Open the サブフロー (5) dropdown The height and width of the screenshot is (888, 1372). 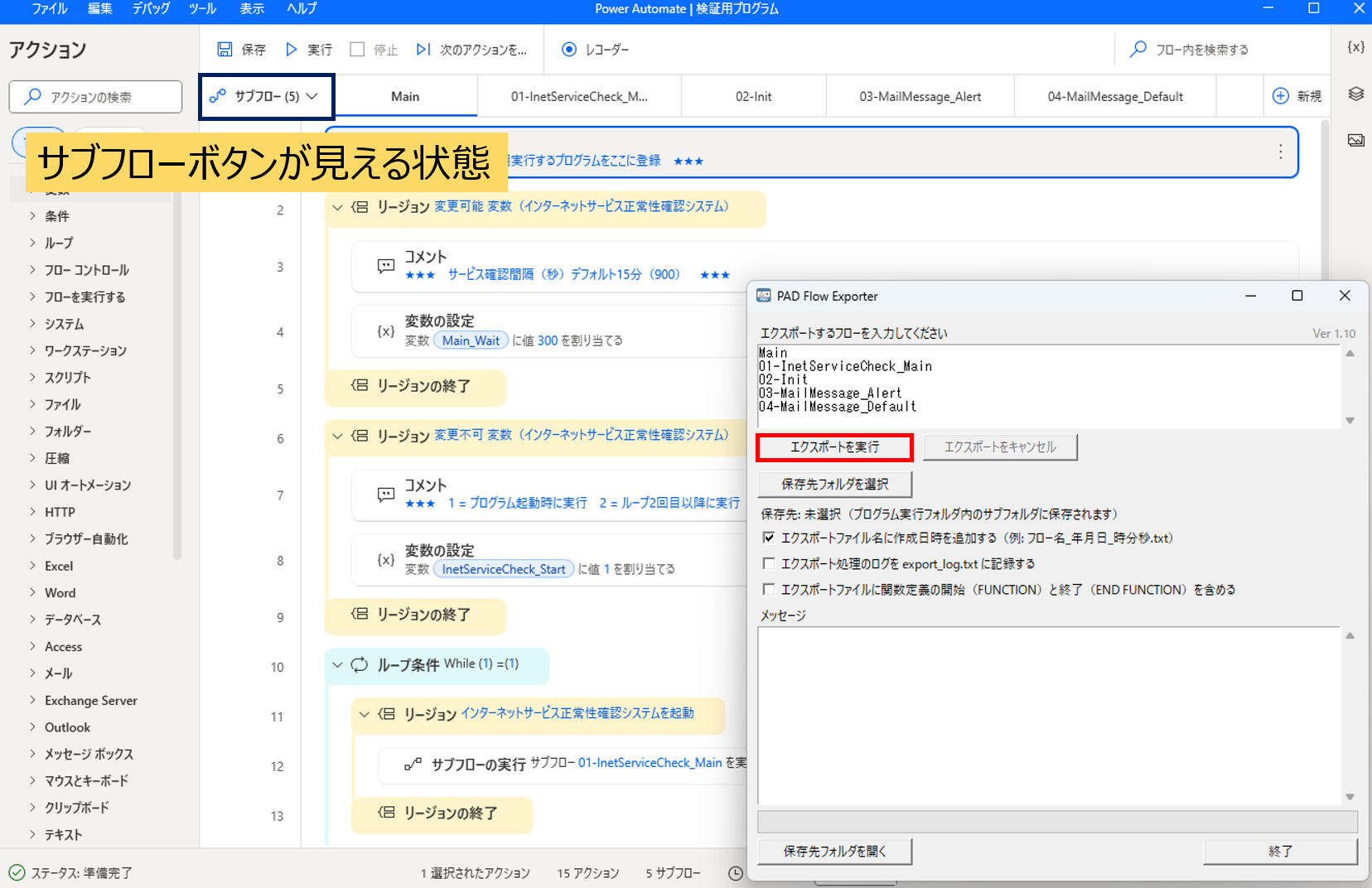click(x=266, y=97)
